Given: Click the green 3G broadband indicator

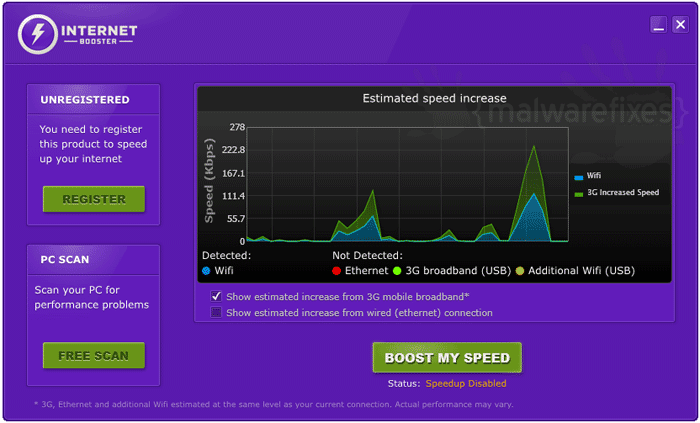Looking at the screenshot, I should coord(397,271).
